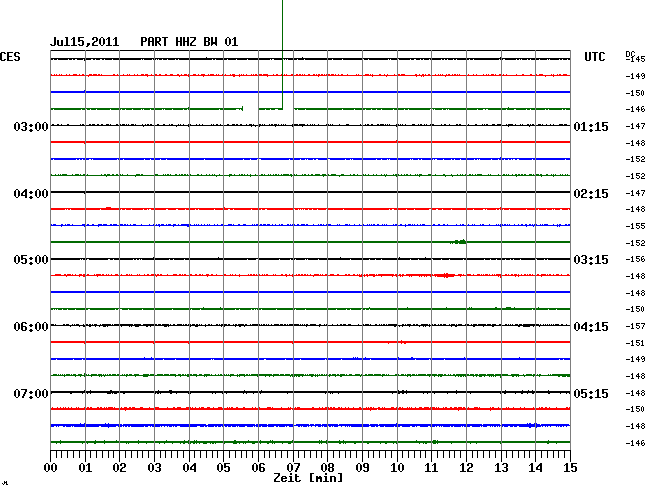
Task: Click the 06:00 CES time label
Action: (x=31, y=327)
